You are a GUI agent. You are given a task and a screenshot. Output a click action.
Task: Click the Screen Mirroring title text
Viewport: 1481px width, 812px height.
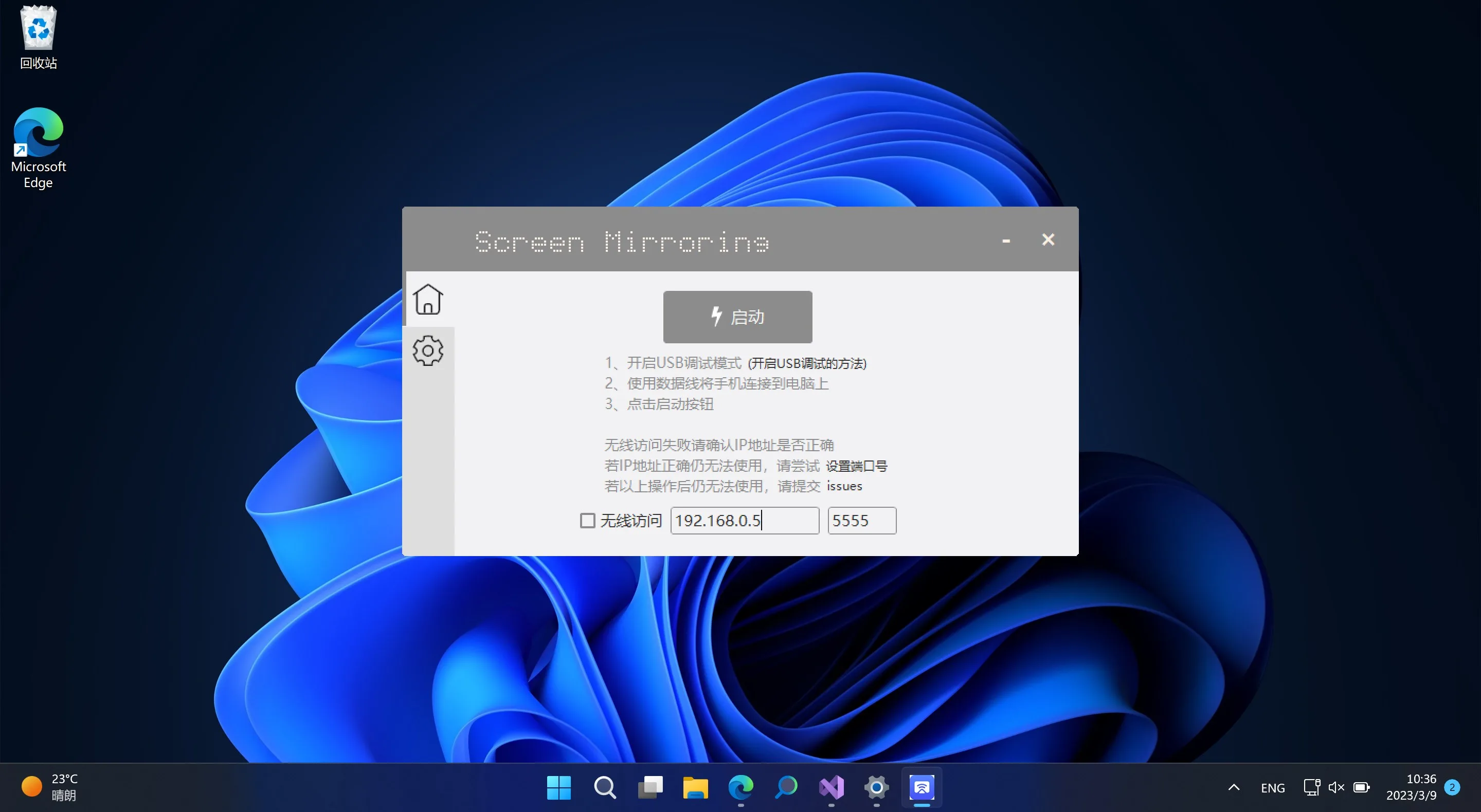pos(622,242)
